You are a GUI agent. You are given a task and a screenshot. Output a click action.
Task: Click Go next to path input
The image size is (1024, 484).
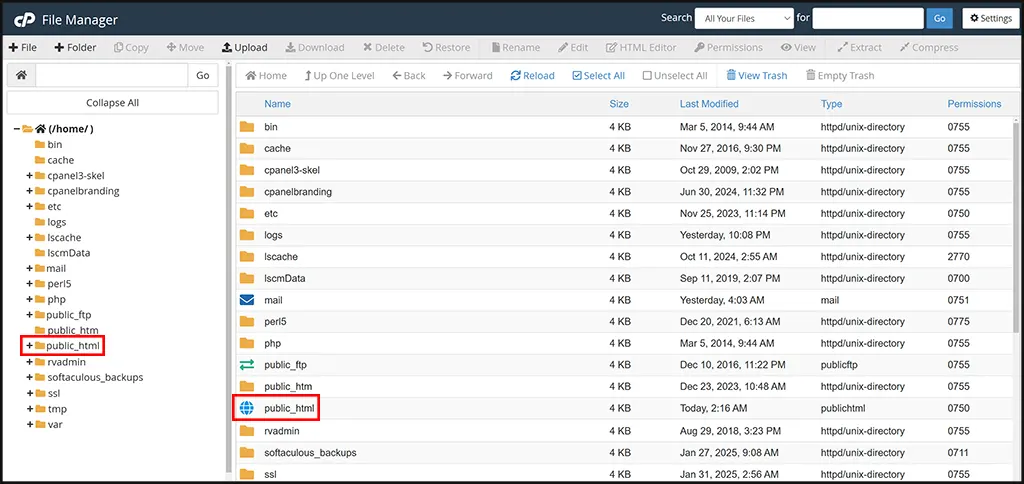[203, 75]
